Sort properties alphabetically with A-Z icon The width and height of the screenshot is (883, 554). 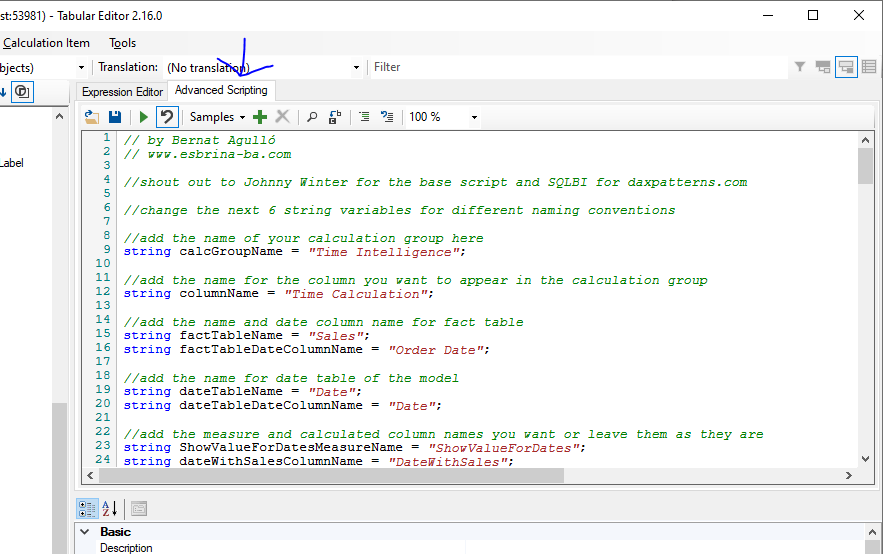pyautogui.click(x=110, y=508)
